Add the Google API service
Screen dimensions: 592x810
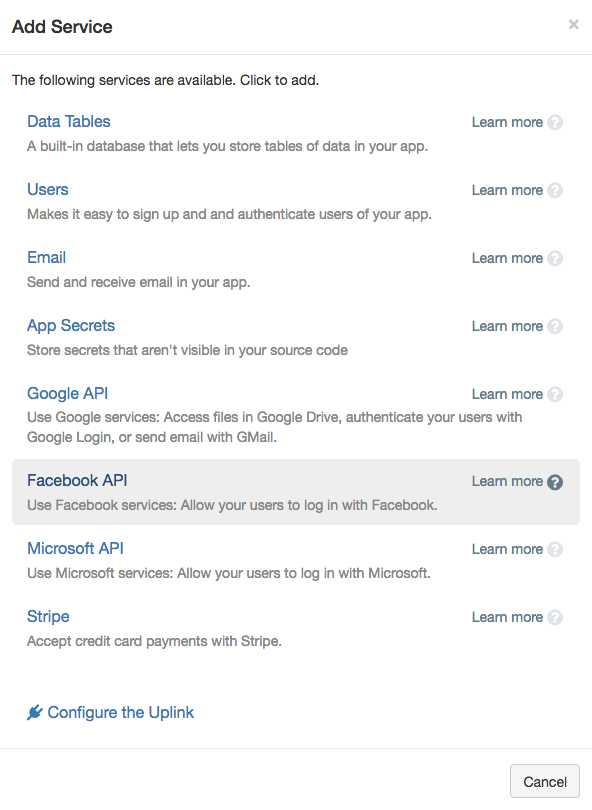click(67, 394)
